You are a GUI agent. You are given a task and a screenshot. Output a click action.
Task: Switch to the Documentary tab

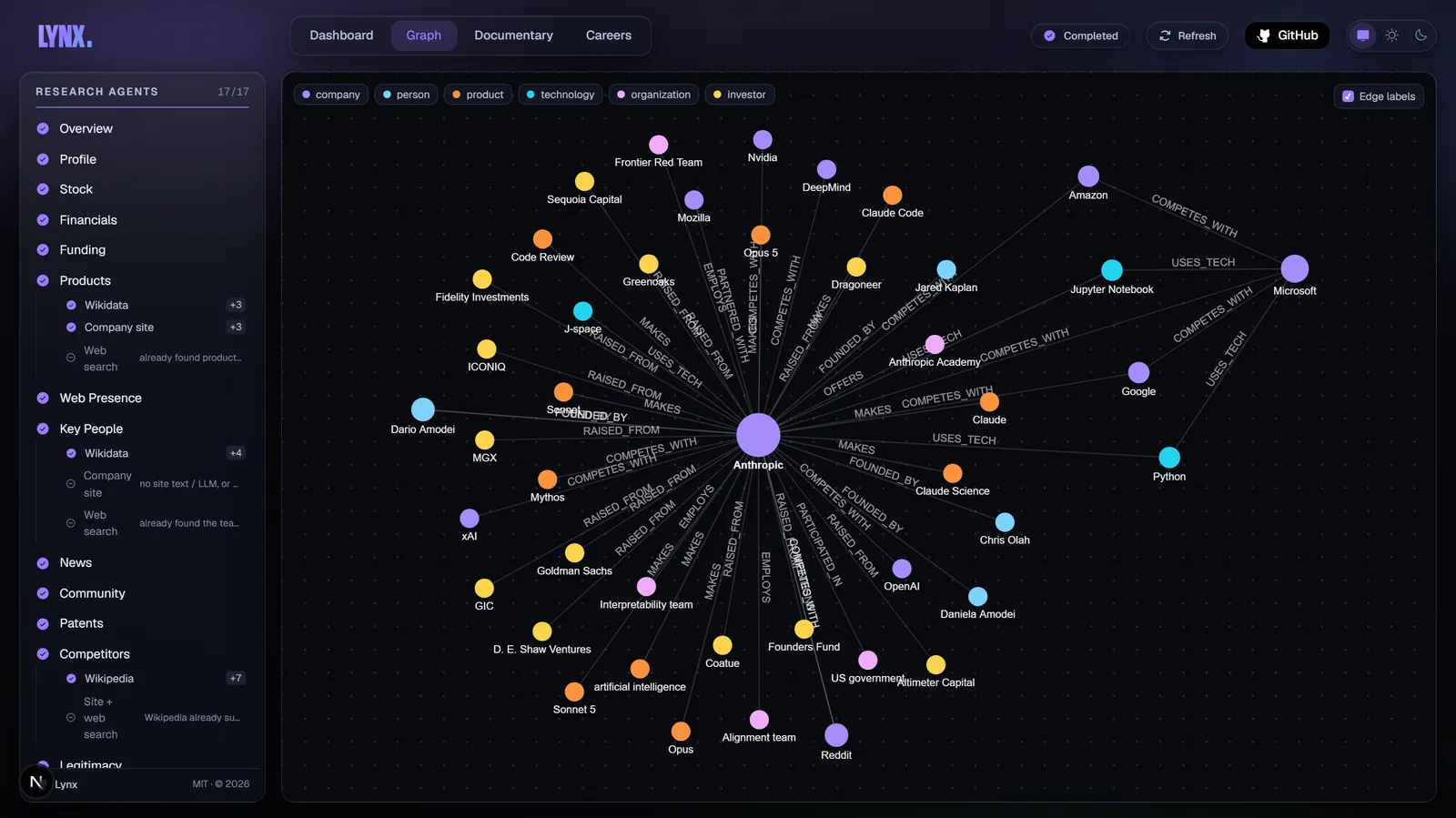coord(513,35)
